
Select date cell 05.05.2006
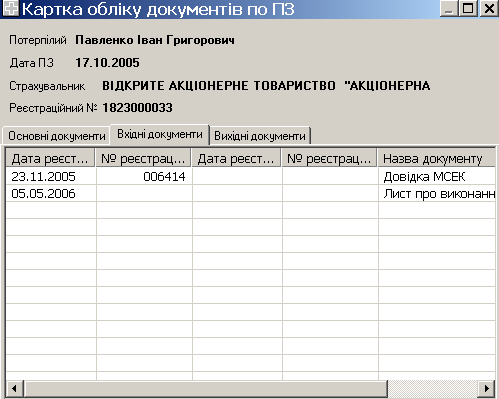click(x=51, y=193)
